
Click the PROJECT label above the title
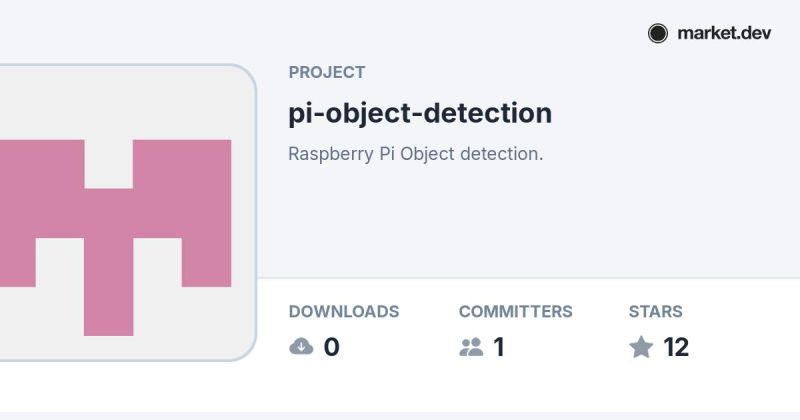327,72
